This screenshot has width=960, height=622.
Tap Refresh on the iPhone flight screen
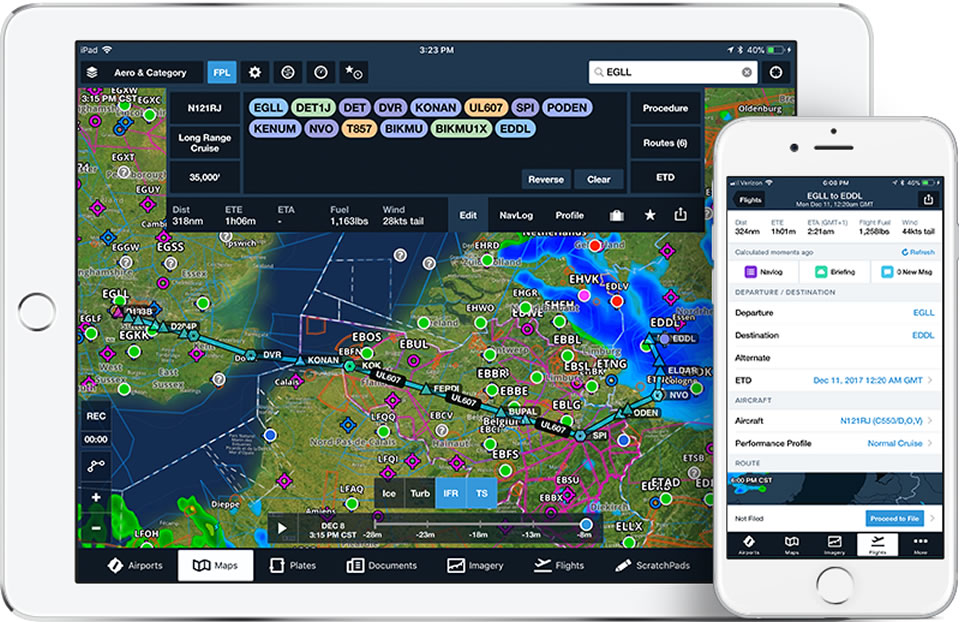918,252
